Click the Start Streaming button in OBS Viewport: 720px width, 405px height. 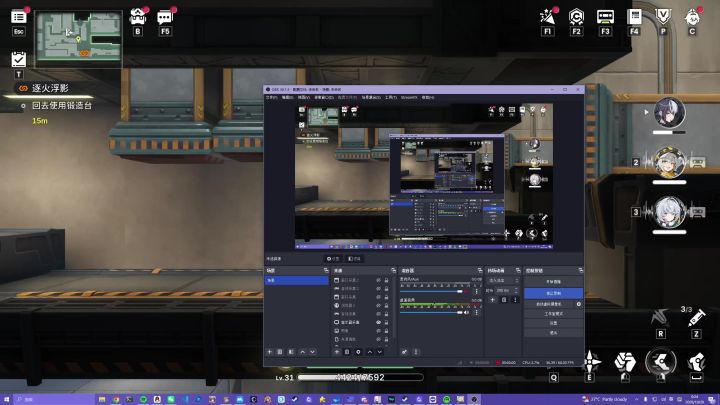553,281
